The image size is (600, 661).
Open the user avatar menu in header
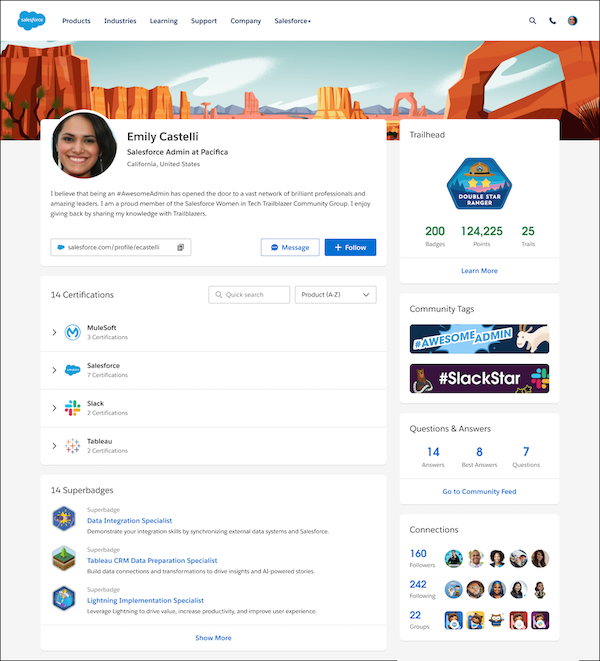tap(572, 21)
